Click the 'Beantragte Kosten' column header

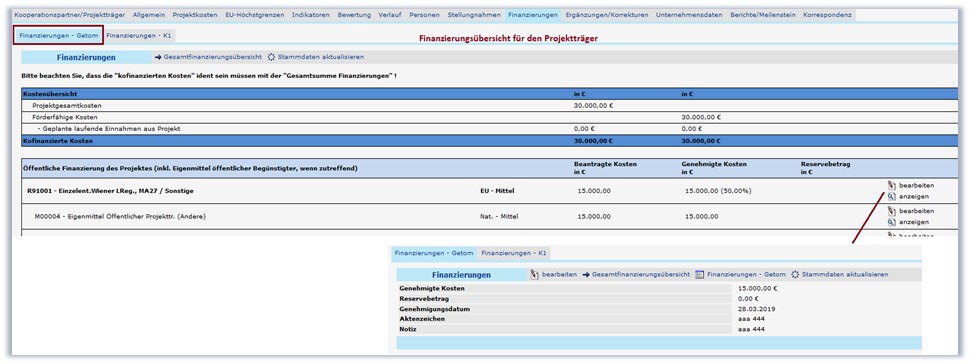pos(606,165)
